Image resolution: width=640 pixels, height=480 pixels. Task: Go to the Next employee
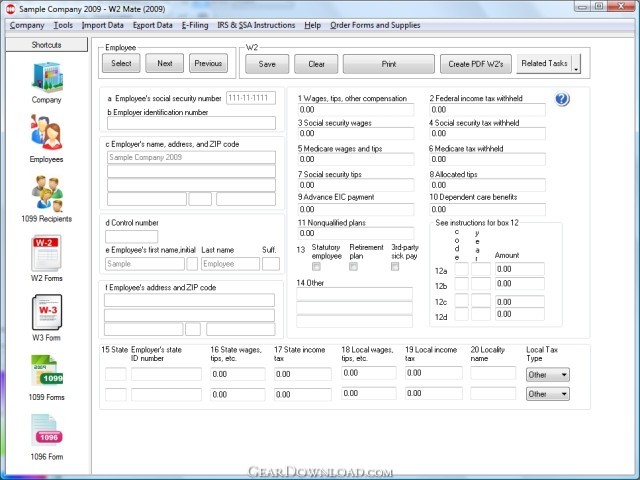(x=164, y=64)
